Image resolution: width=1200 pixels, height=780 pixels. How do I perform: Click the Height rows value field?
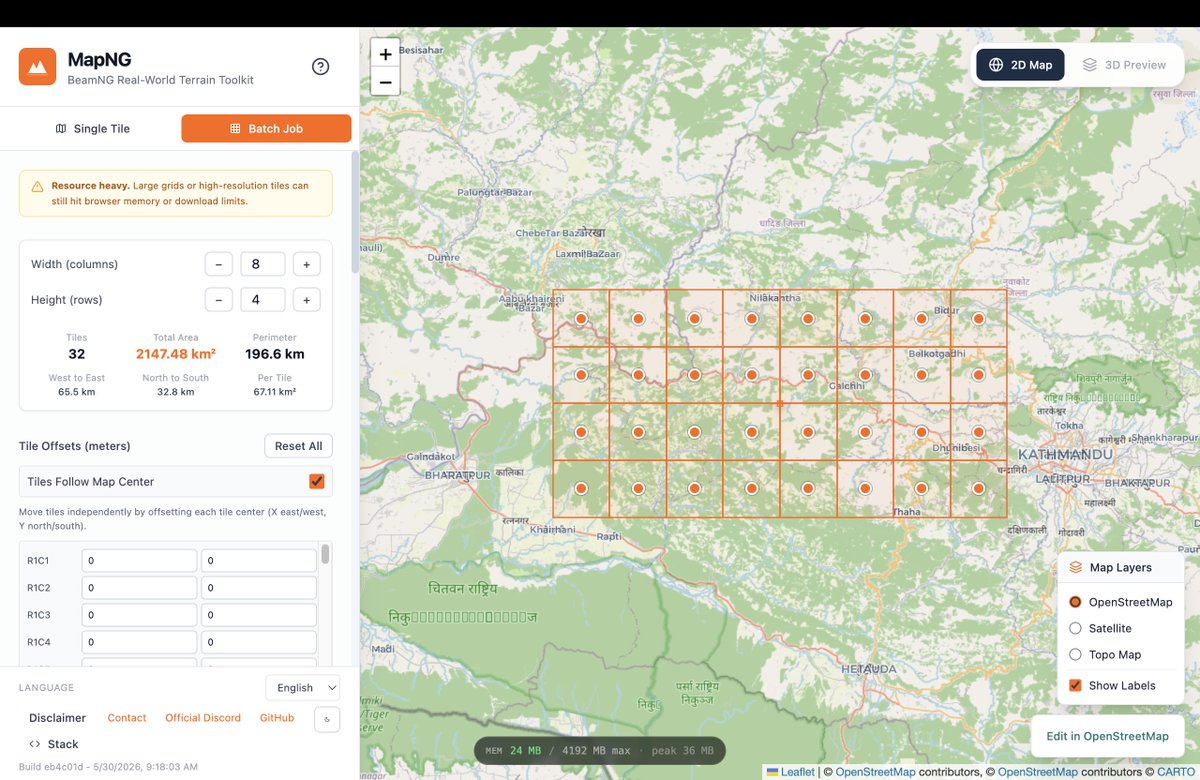(x=262, y=299)
